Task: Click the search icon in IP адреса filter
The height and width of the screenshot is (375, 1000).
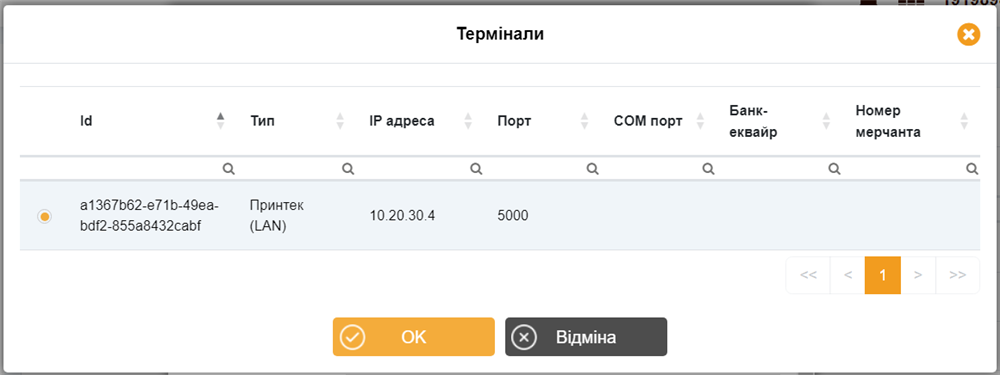Action: (475, 169)
